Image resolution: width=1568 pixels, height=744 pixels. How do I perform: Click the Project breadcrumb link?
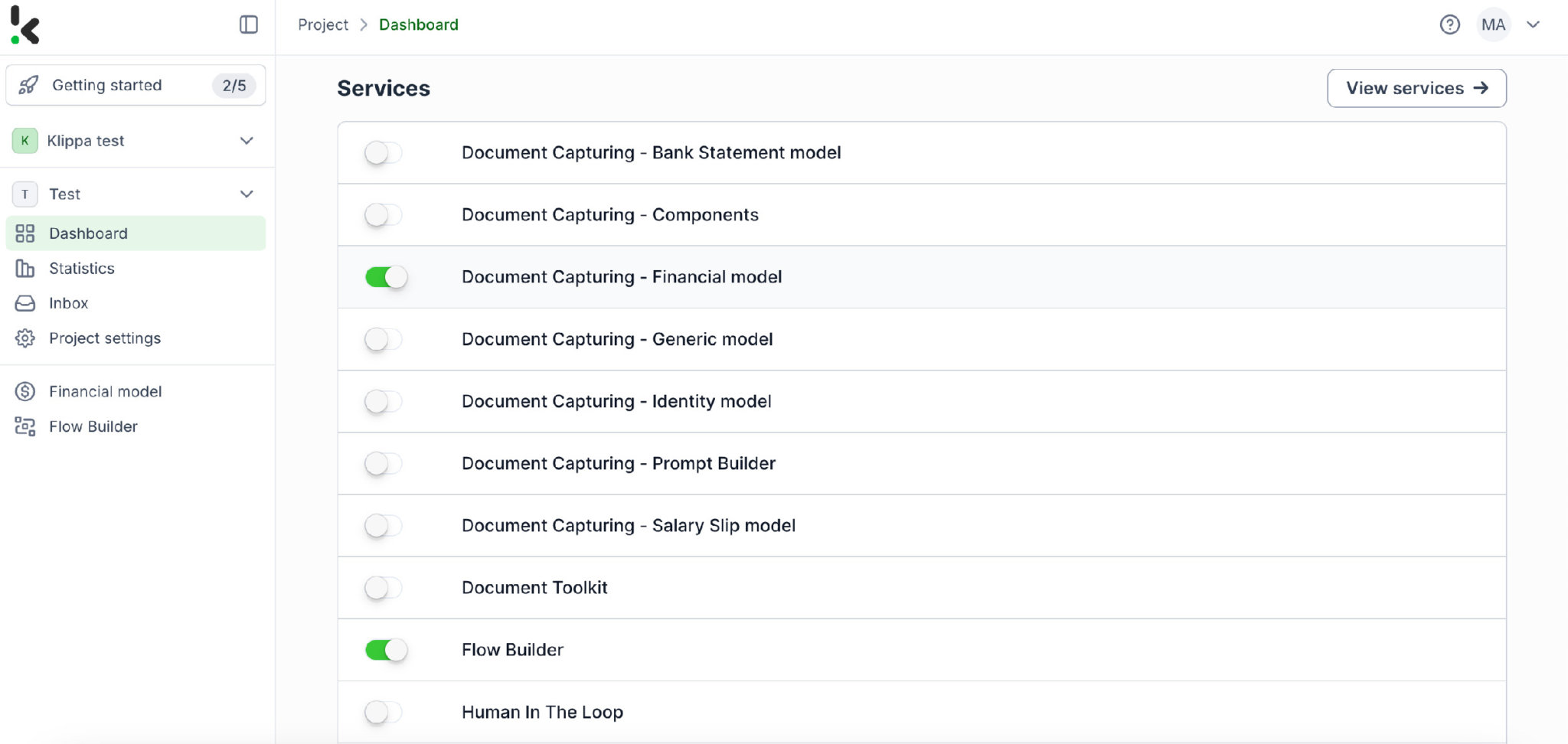tap(322, 24)
